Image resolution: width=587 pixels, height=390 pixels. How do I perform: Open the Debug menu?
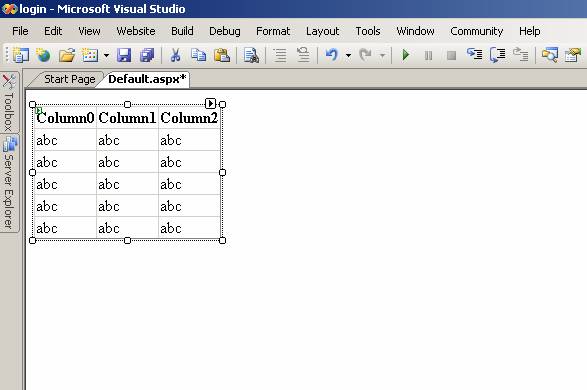click(225, 31)
